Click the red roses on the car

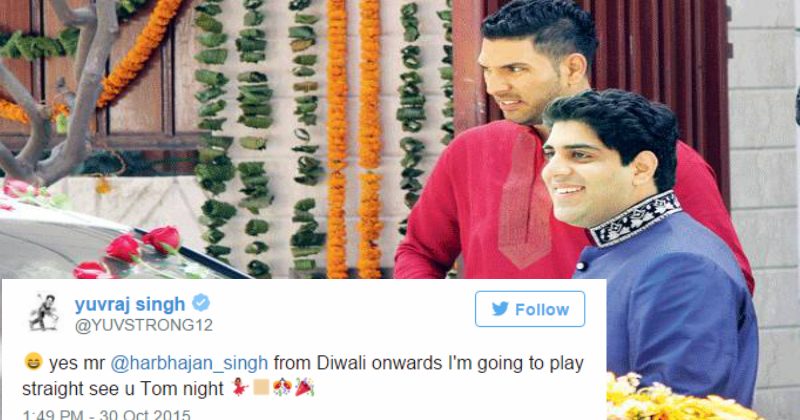pyautogui.click(x=128, y=253)
